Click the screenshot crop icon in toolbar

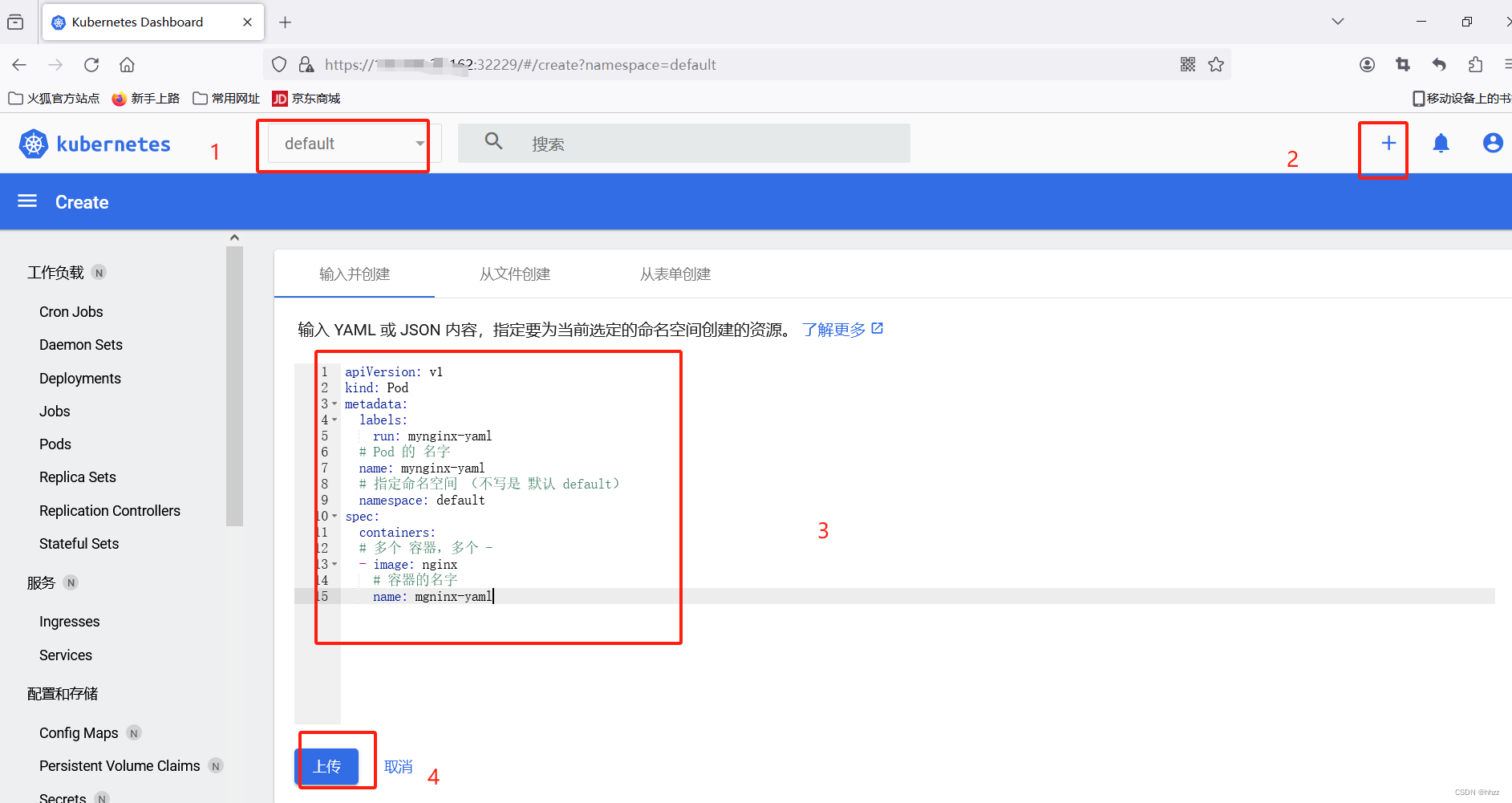click(1403, 64)
